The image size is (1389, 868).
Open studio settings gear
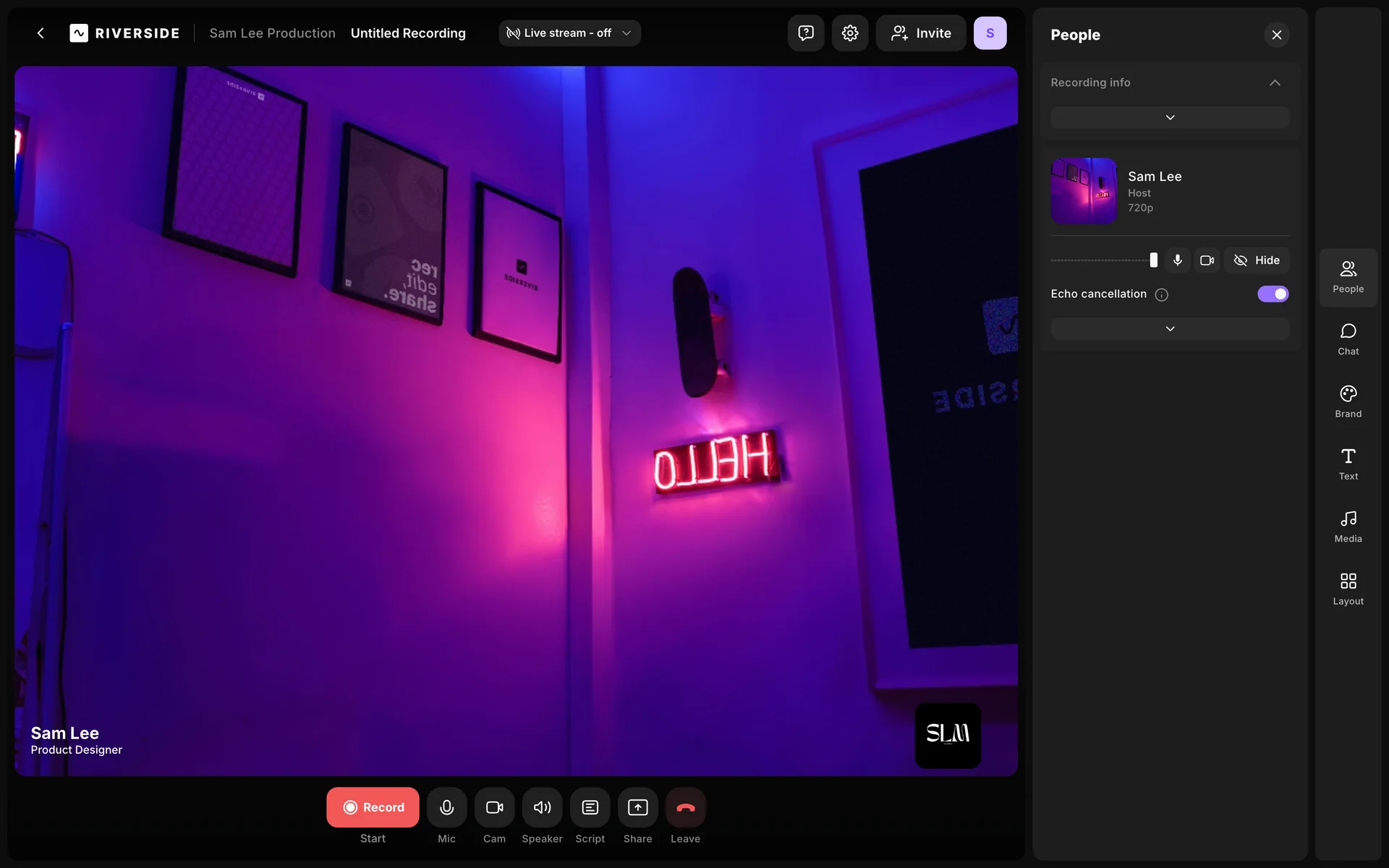pyautogui.click(x=849, y=33)
